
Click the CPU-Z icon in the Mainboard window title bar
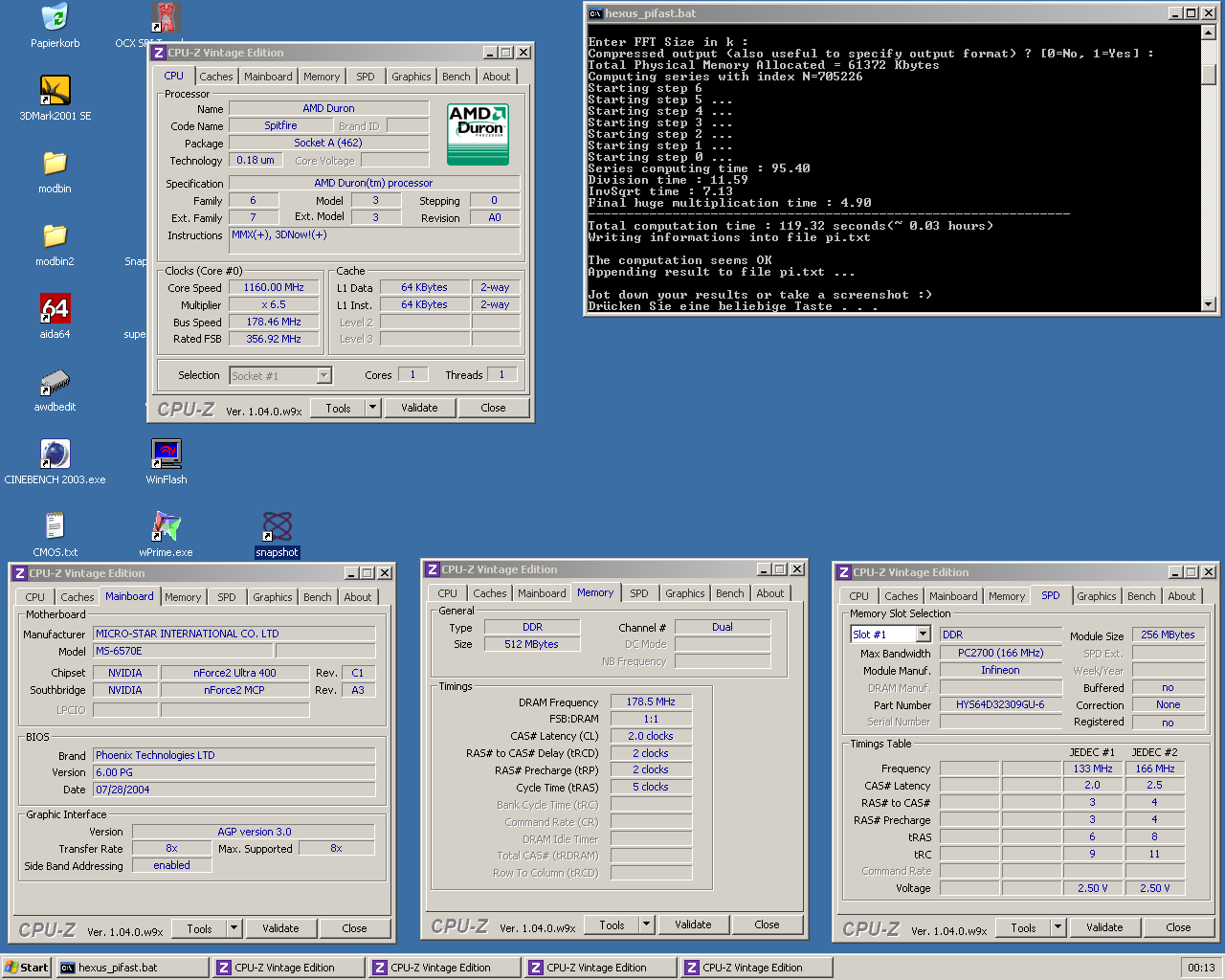(x=19, y=573)
